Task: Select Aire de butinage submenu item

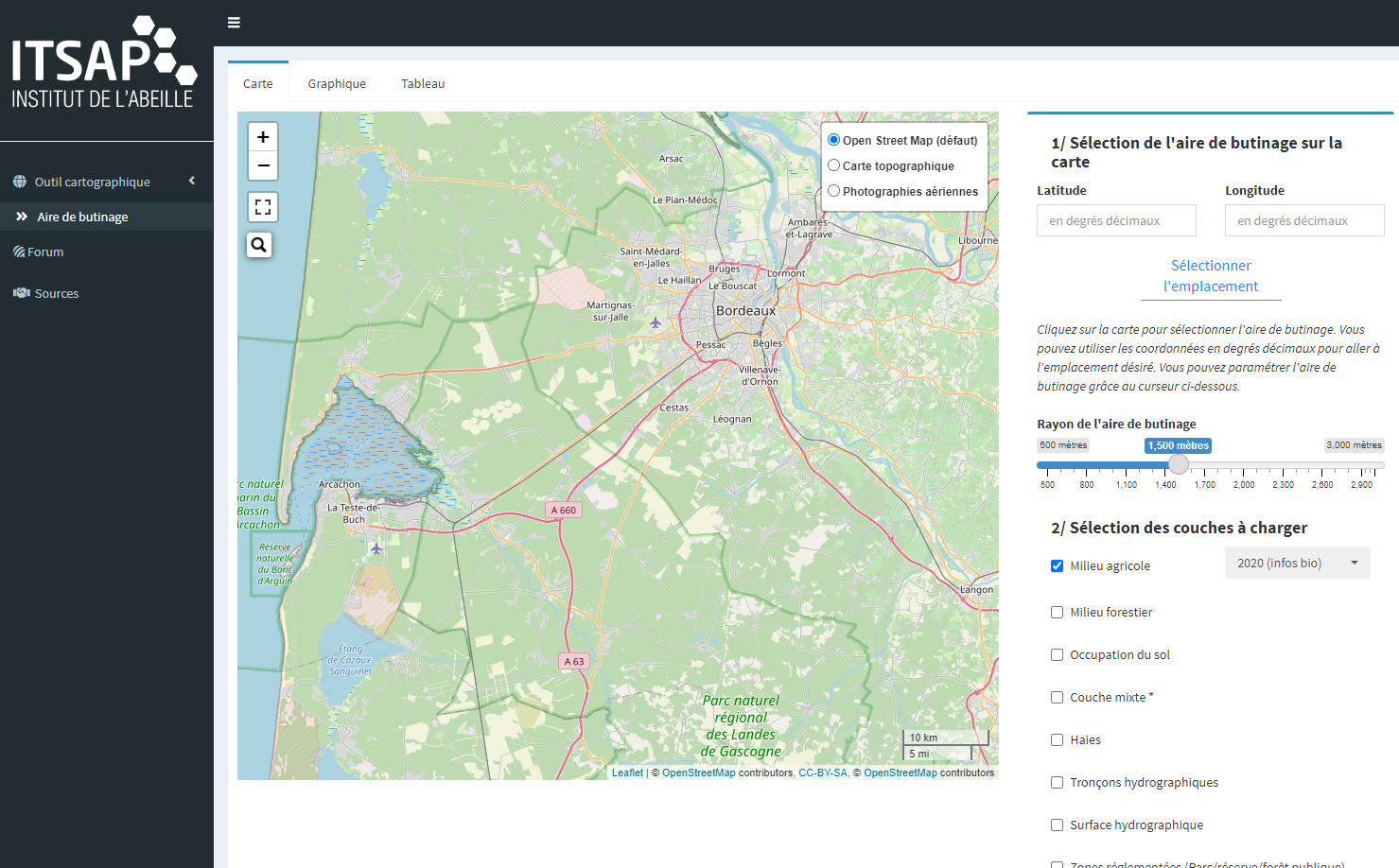Action: [82, 217]
